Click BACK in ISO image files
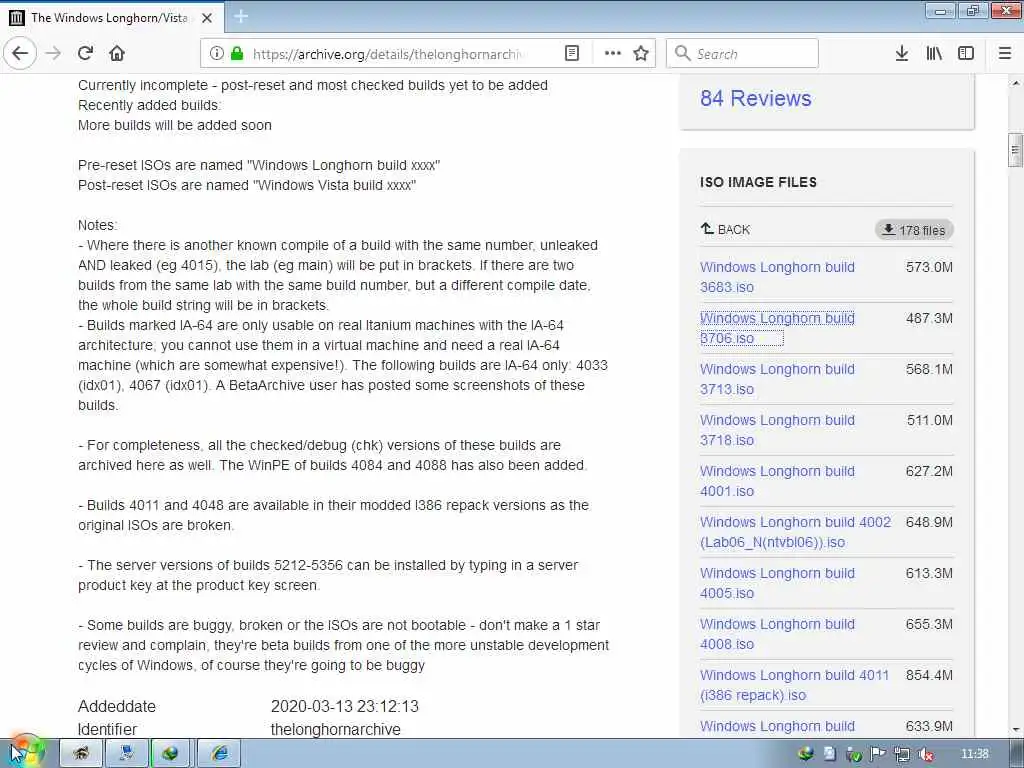The width and height of the screenshot is (1024, 768). [x=726, y=229]
